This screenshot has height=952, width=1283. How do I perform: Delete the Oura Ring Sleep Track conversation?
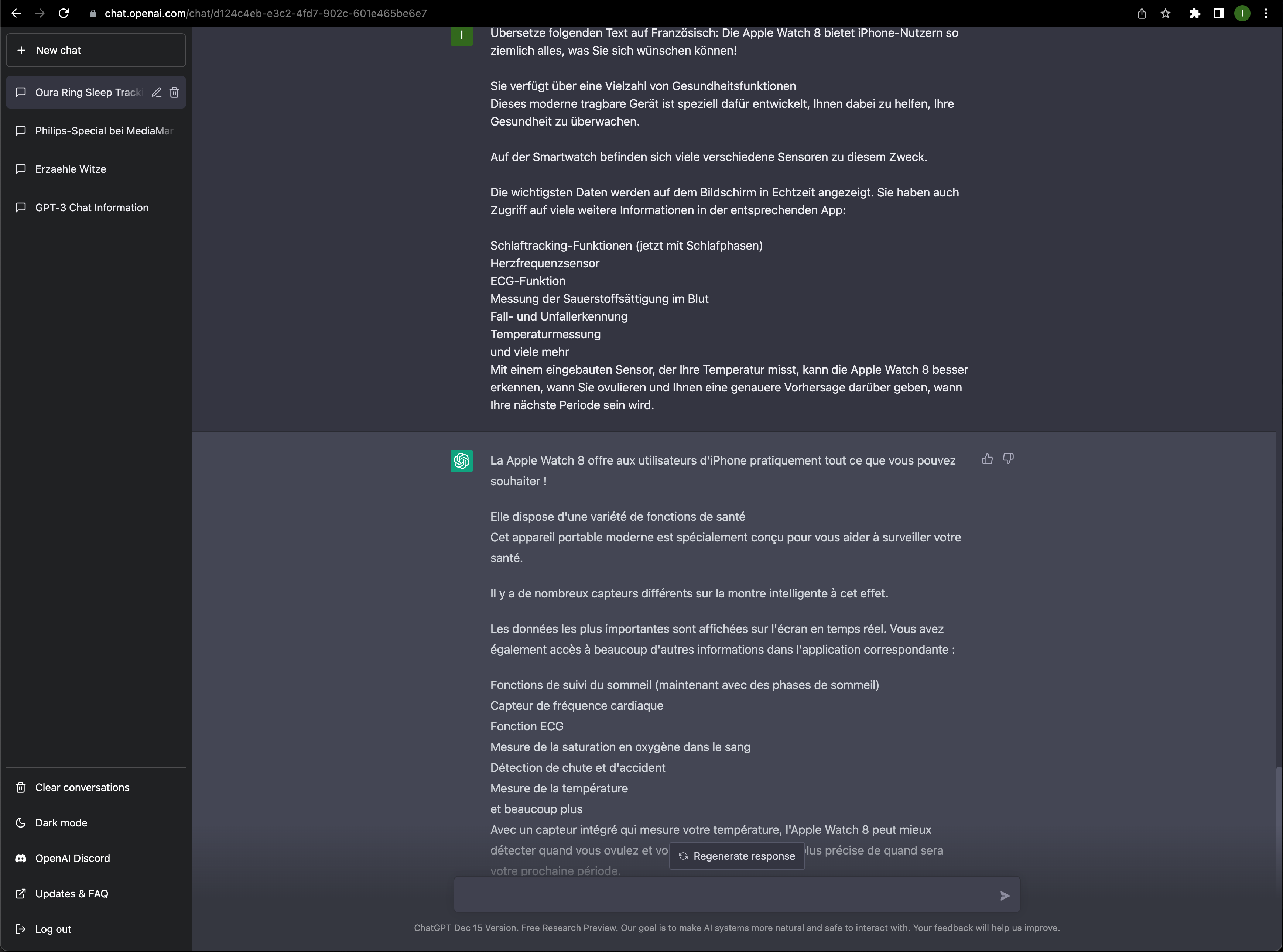pos(175,92)
